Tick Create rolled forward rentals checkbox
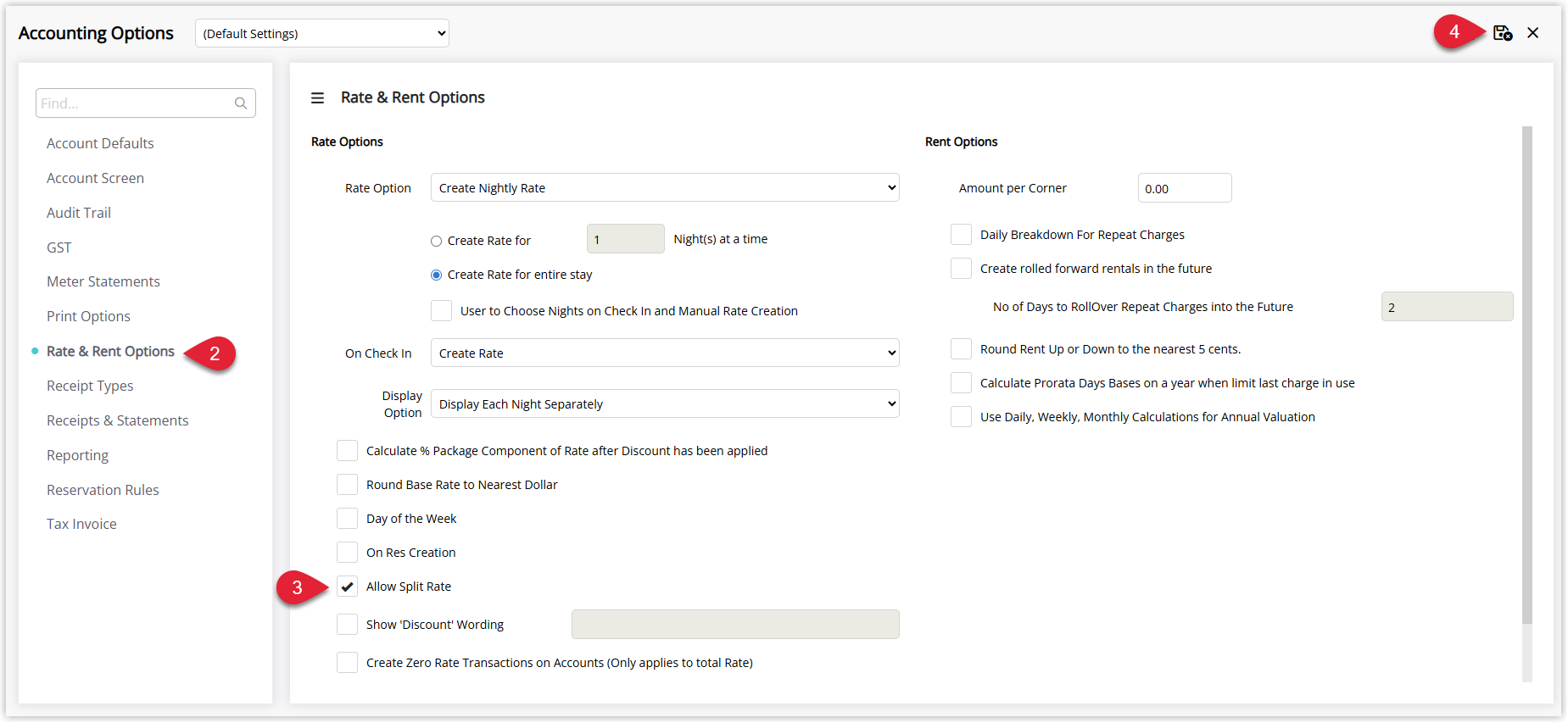 [x=961, y=269]
